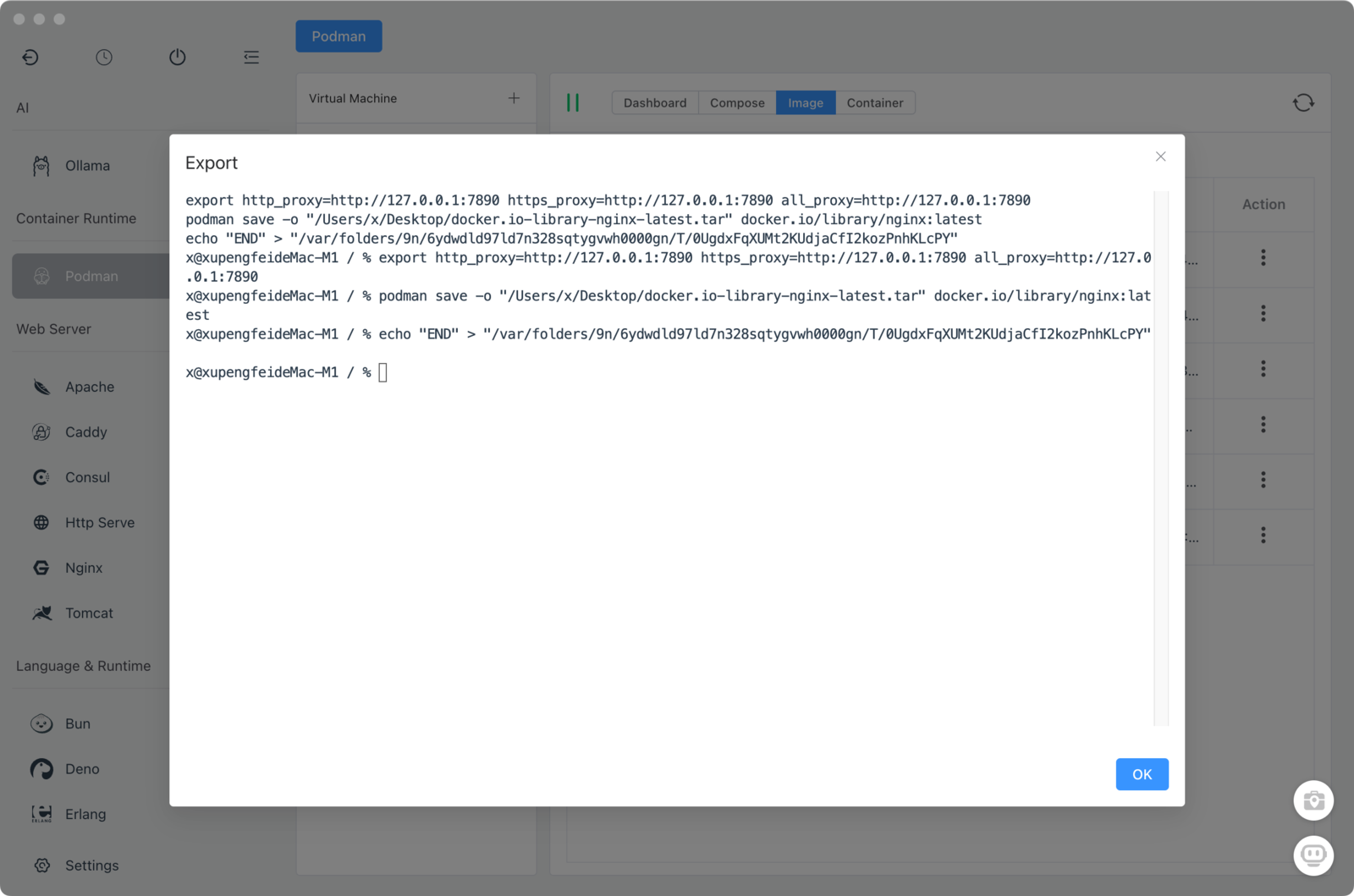Open the Deno runtime entry
Screen dimensions: 1354x896
[x=82, y=769]
